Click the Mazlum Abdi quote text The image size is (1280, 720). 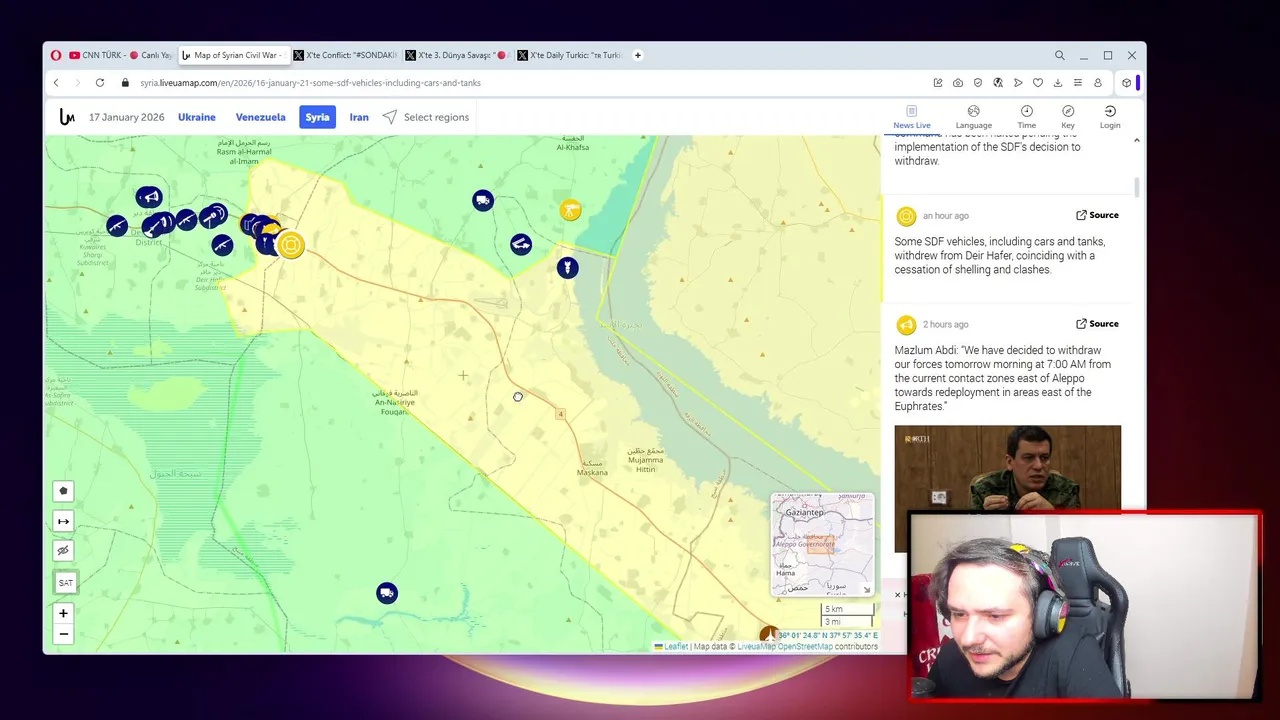click(1003, 378)
